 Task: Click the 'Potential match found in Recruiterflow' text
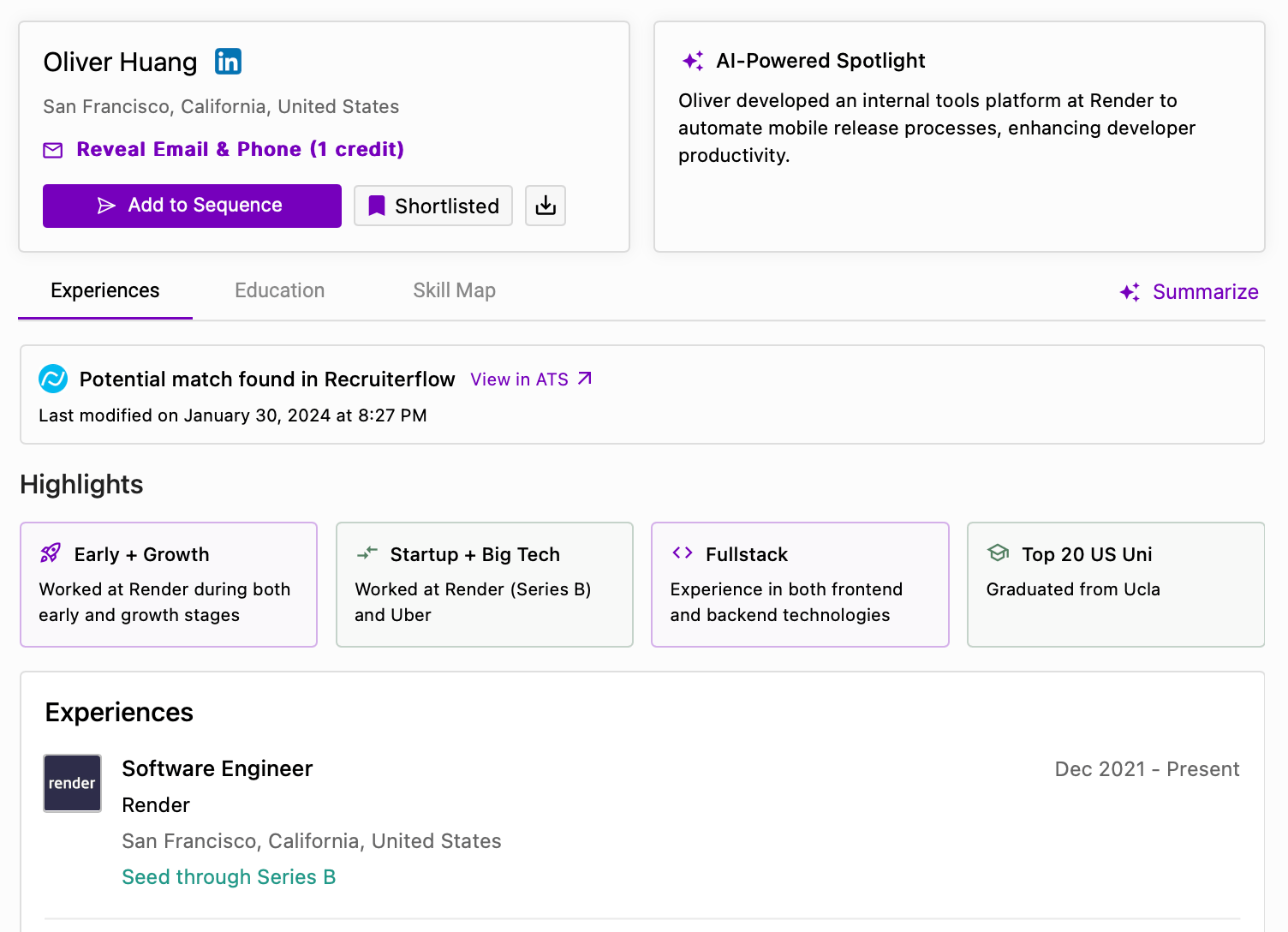pyautogui.click(x=267, y=379)
